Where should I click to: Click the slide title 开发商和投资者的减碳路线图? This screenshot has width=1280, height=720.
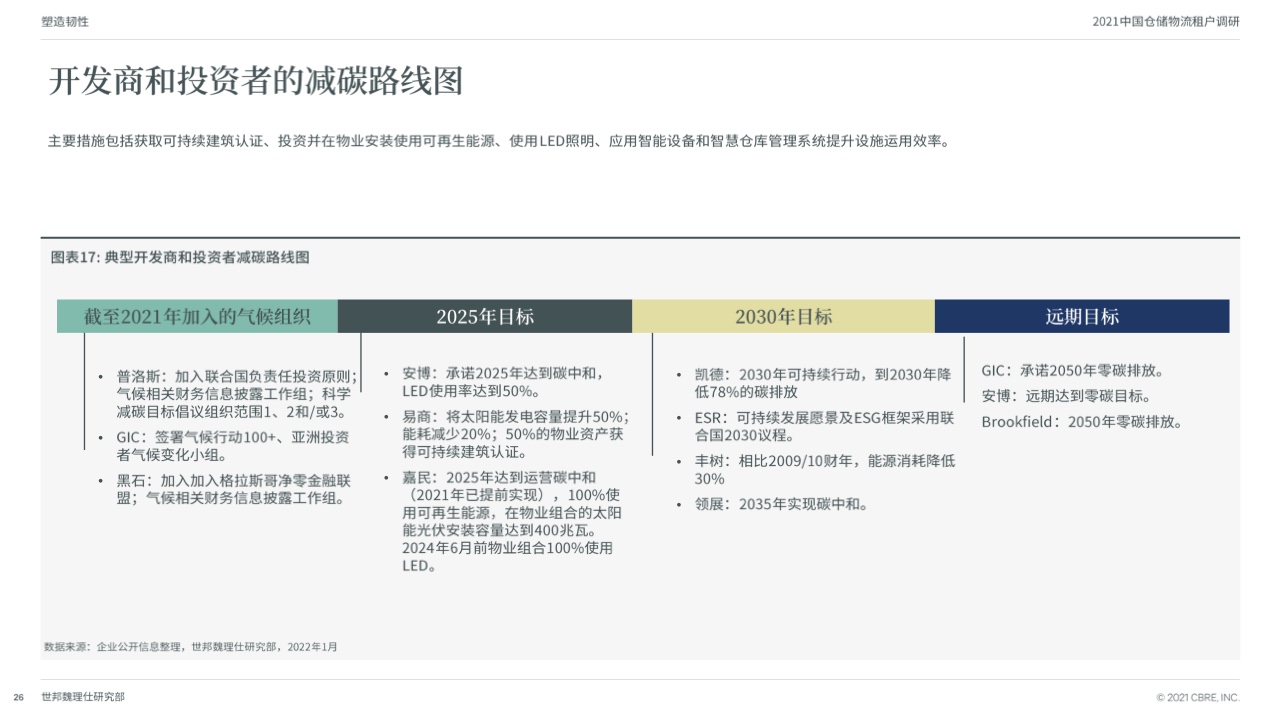click(256, 82)
